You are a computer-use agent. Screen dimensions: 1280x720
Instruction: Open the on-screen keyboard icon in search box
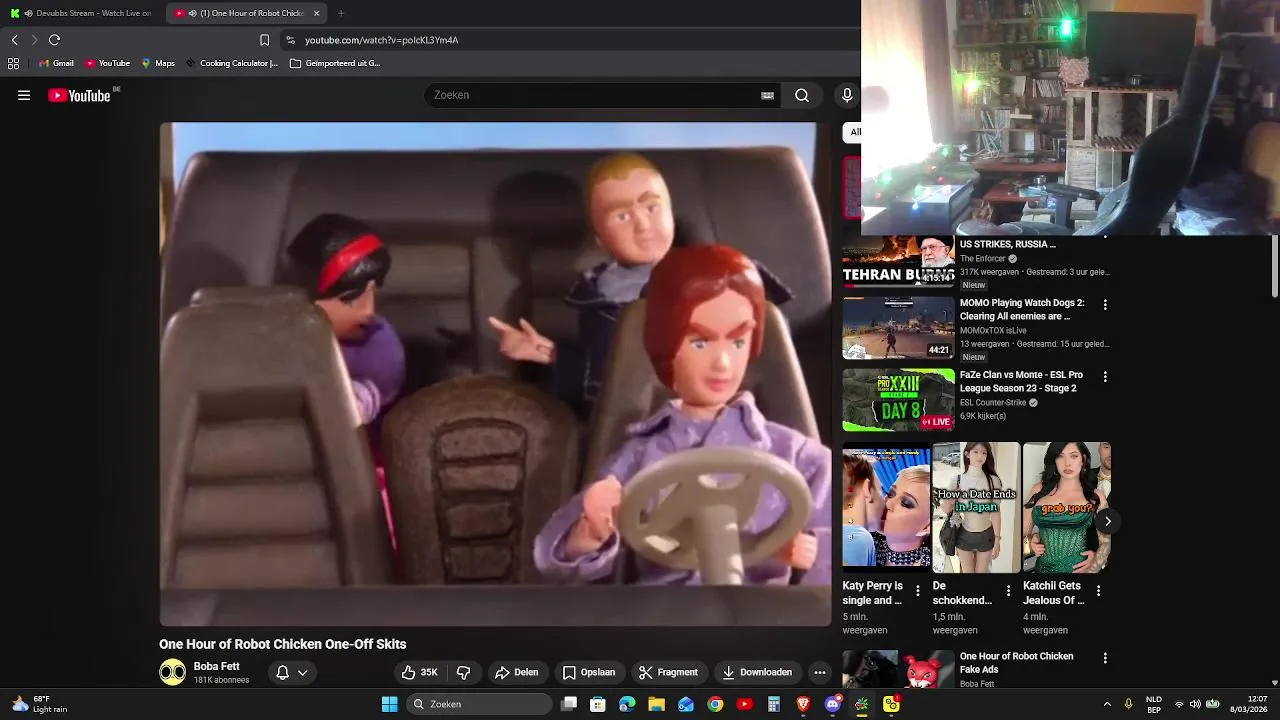pos(767,96)
